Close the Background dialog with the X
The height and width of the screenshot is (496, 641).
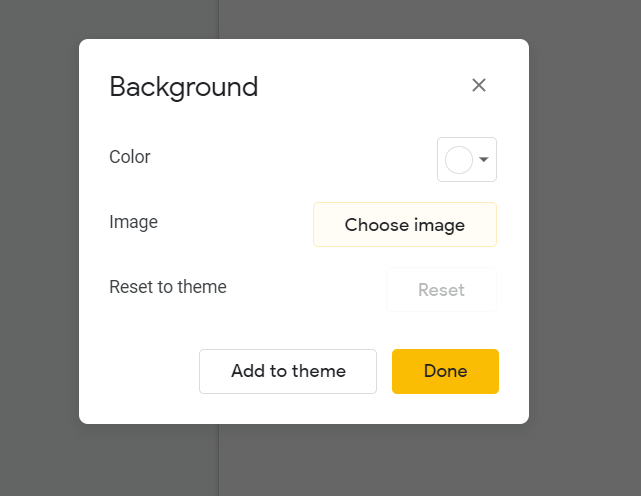(x=479, y=85)
